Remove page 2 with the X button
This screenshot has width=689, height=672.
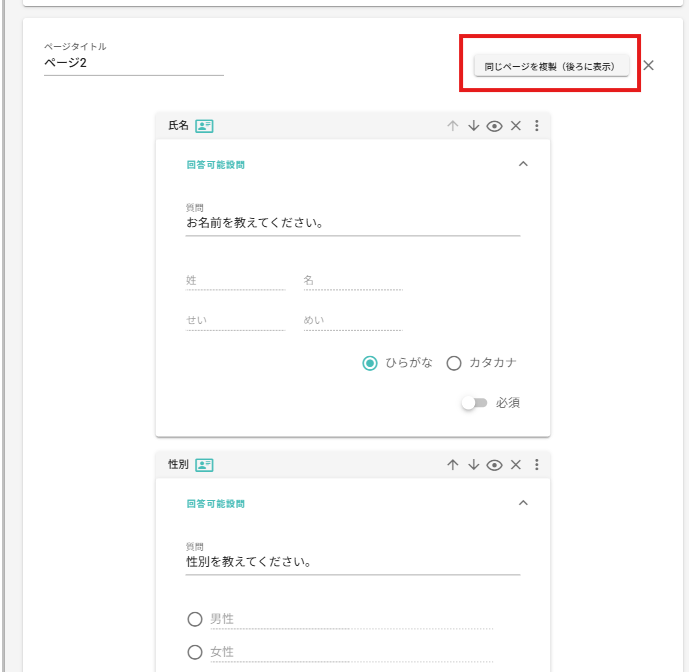click(648, 66)
